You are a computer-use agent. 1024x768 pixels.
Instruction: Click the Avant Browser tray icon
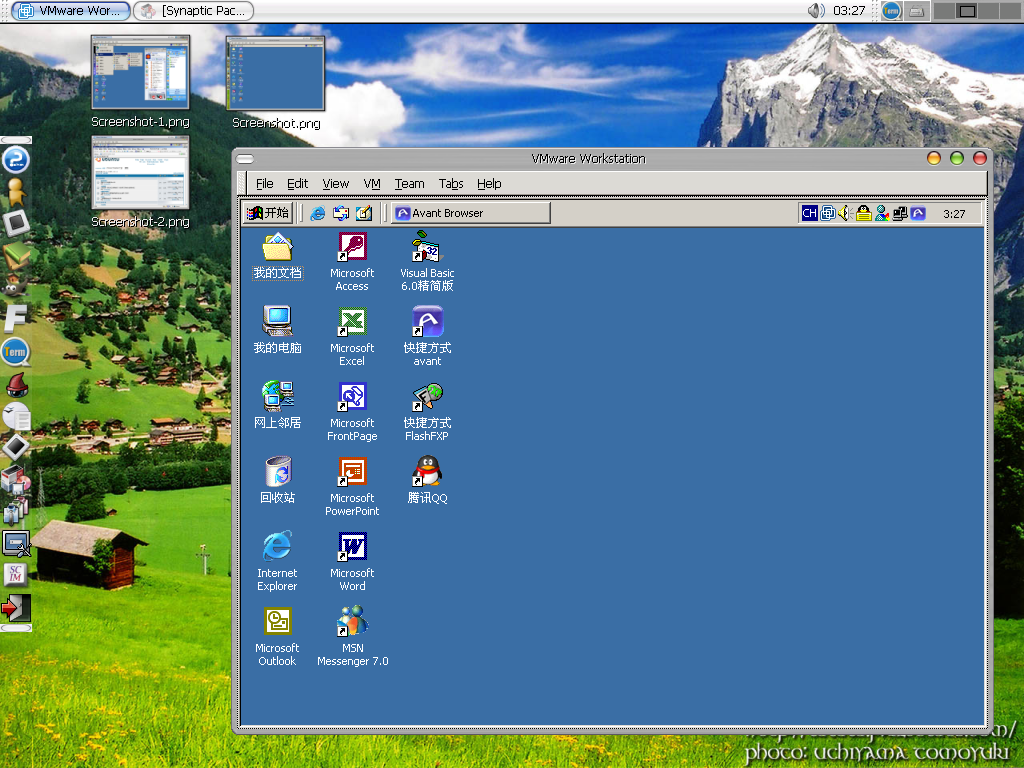[918, 213]
